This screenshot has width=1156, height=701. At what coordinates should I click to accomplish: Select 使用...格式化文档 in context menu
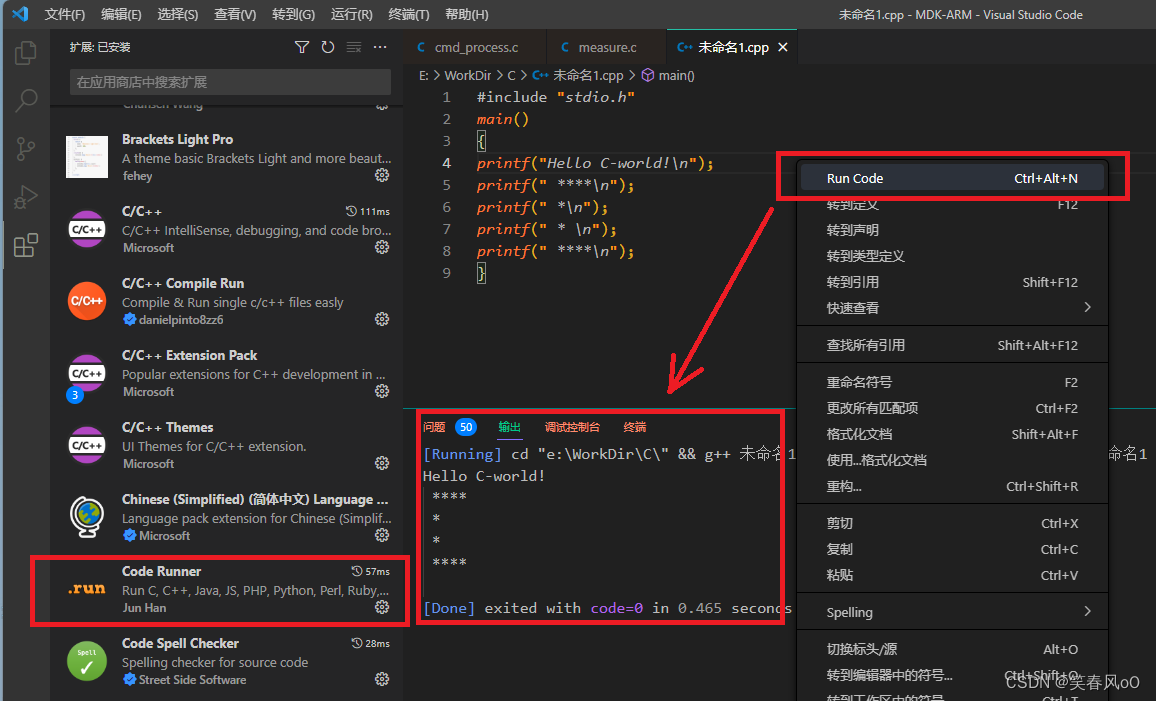[952, 460]
